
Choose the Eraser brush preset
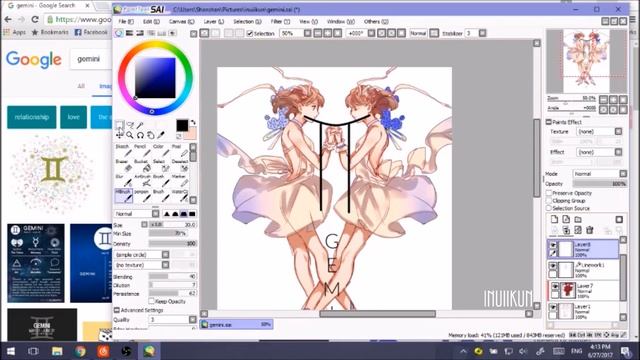[123, 166]
